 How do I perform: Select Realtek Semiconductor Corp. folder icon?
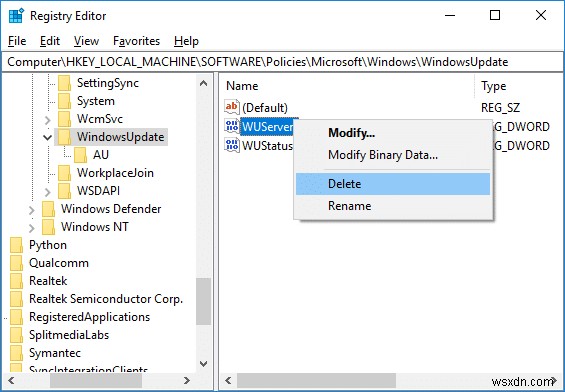17,299
